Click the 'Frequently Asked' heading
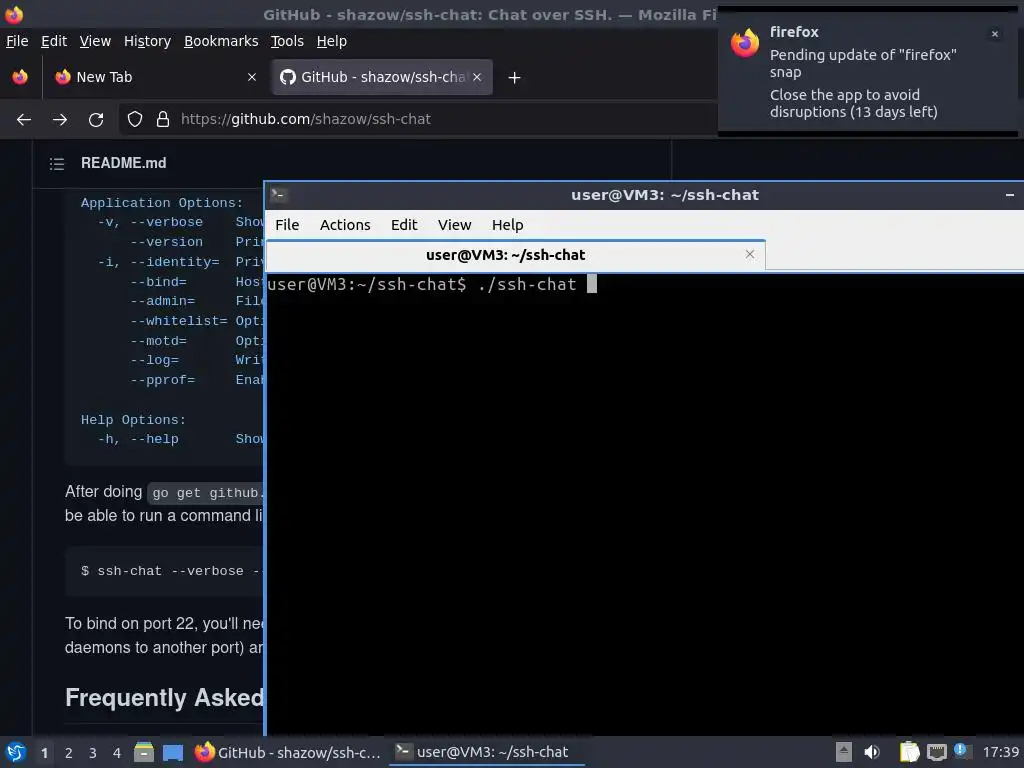 pos(164,698)
